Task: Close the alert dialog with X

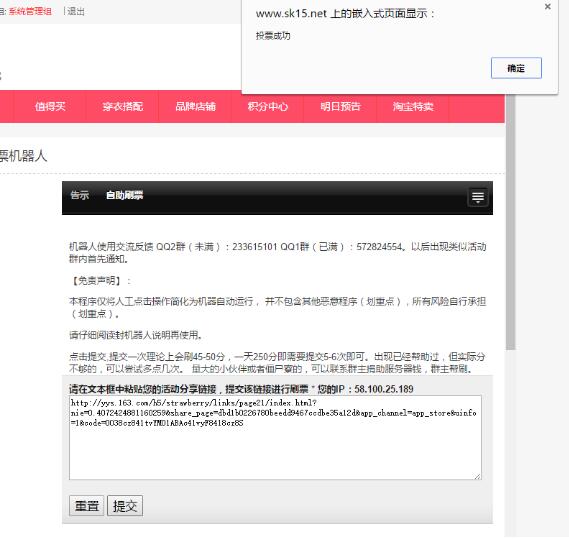Action: click(x=548, y=7)
